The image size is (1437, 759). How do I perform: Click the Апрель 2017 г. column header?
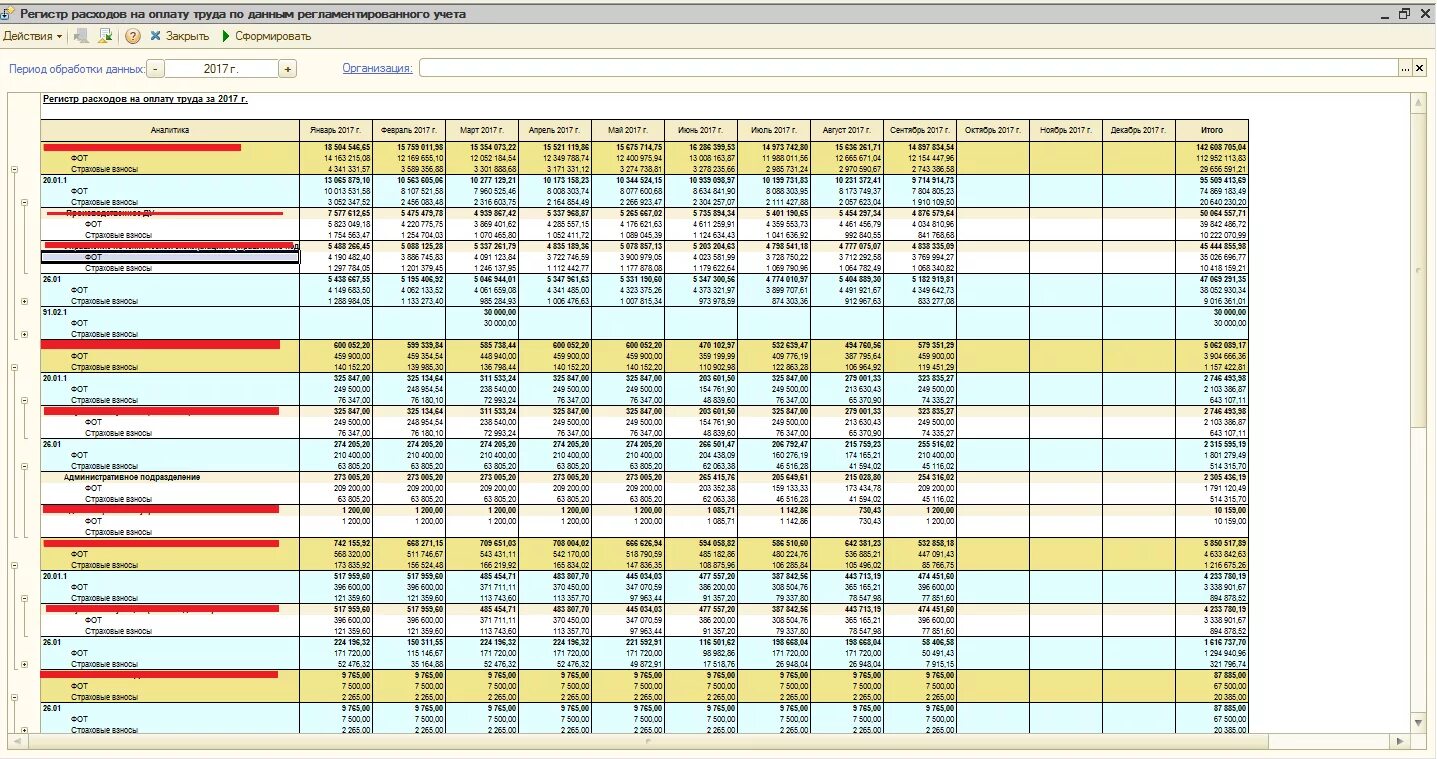[x=554, y=130]
